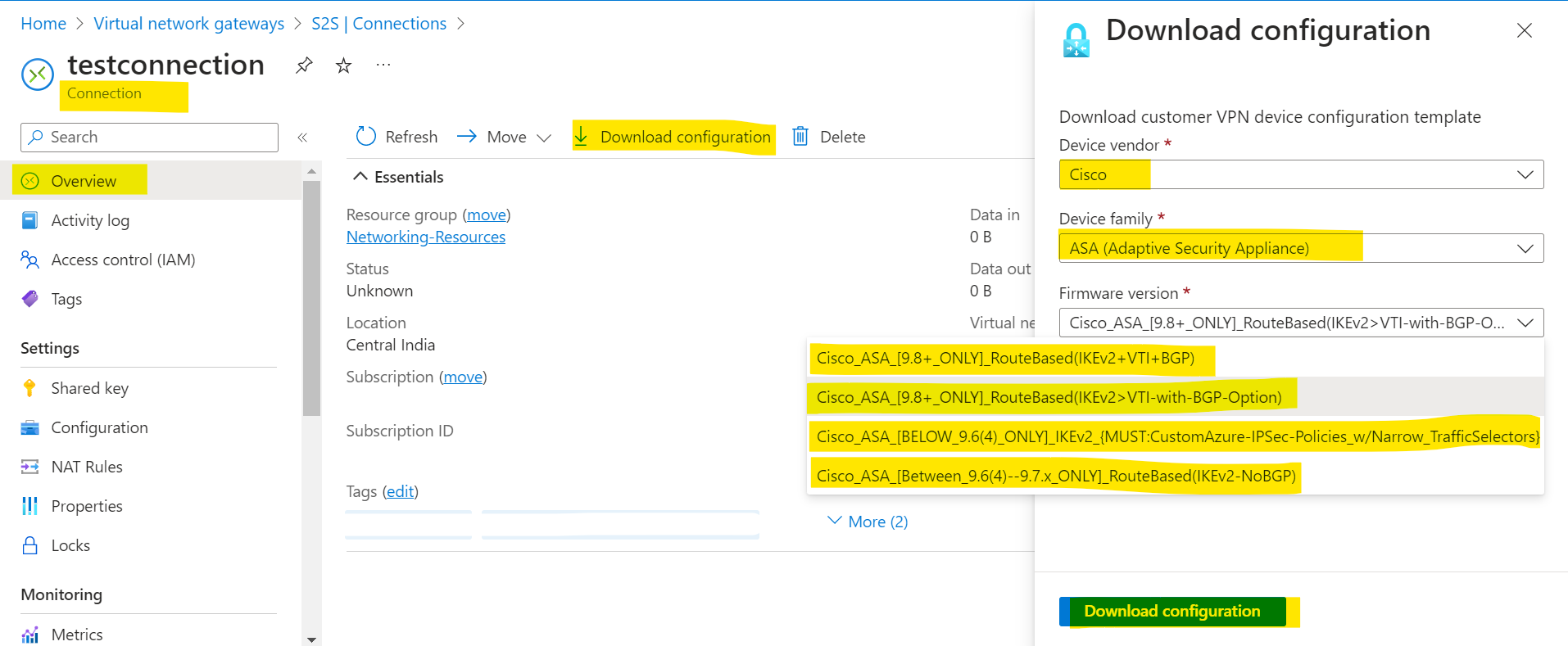Click the down arrow of the left menu scrollbar
Screen dimensions: 1568x646
(x=311, y=639)
